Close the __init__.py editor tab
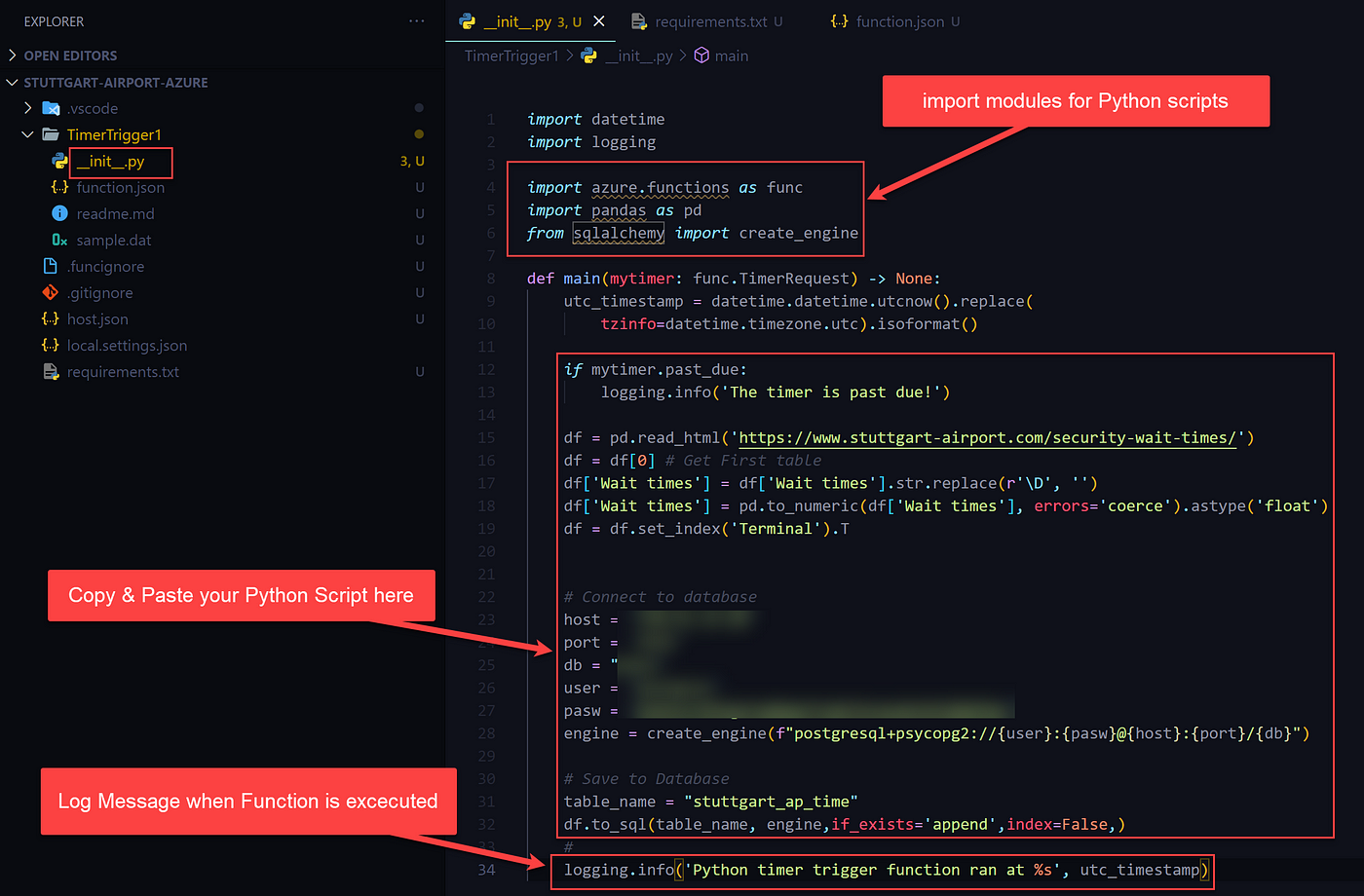This screenshot has width=1364, height=896. pyautogui.click(x=599, y=21)
